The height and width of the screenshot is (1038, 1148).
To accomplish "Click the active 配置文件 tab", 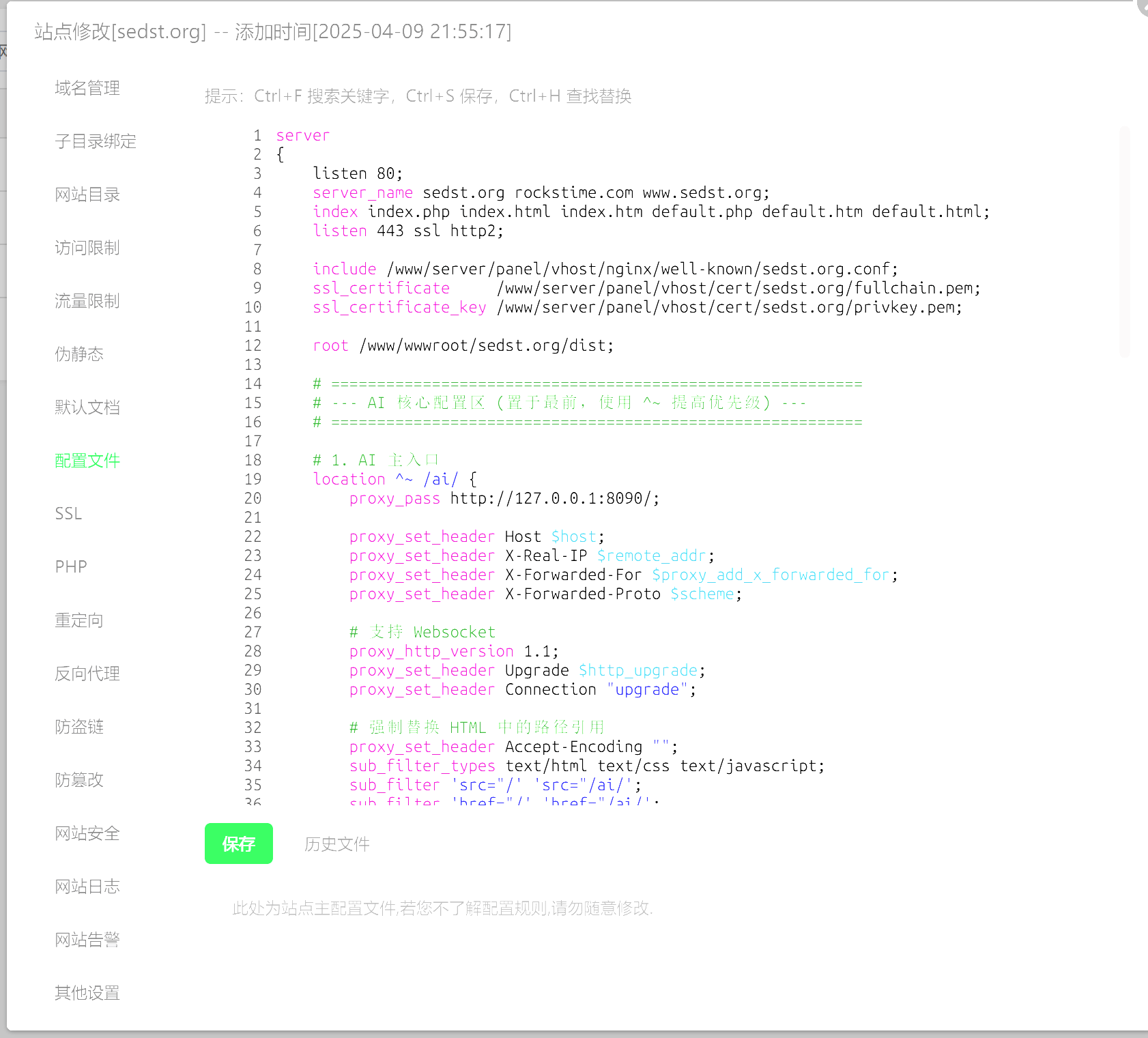I will click(87, 461).
